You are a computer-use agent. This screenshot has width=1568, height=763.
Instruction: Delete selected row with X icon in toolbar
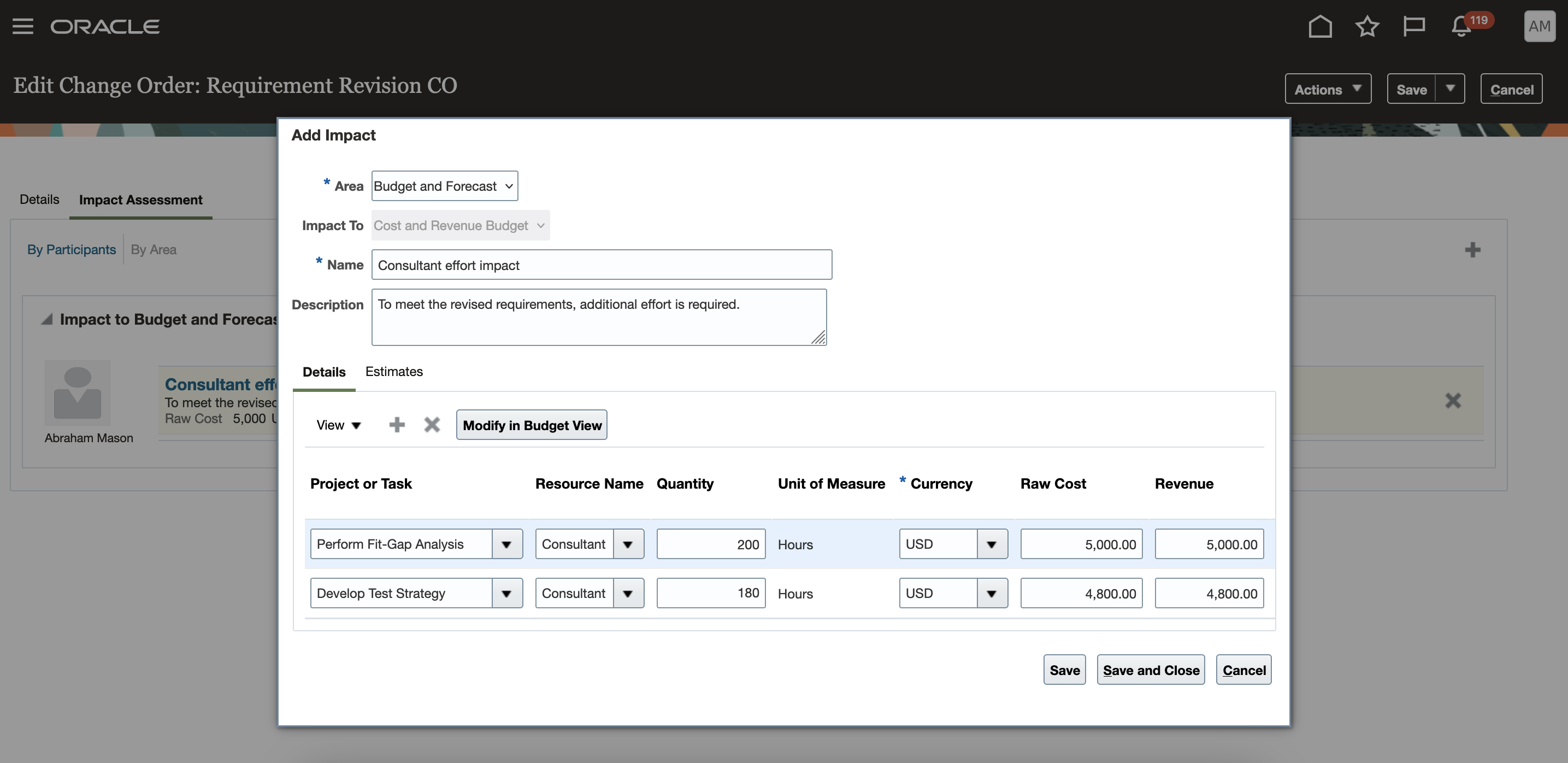[x=432, y=425]
